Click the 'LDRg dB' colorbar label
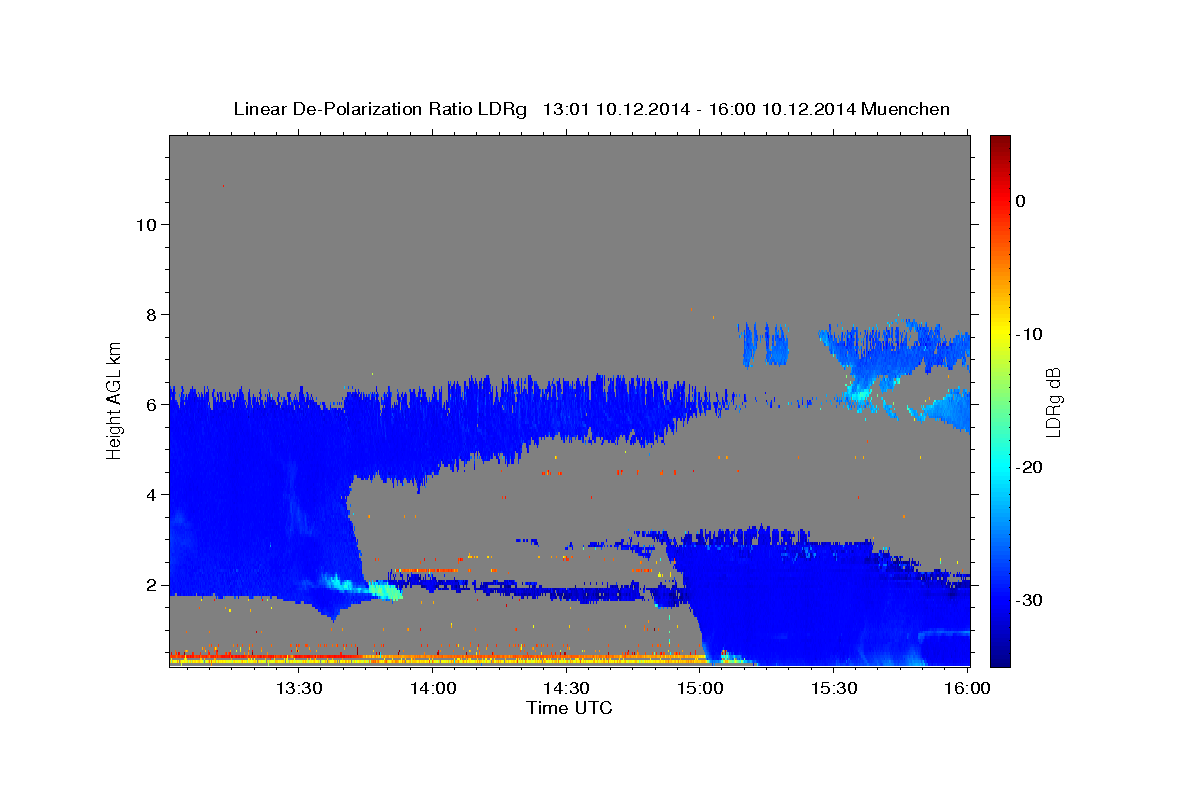This screenshot has height=800, width=1200. [x=1053, y=401]
